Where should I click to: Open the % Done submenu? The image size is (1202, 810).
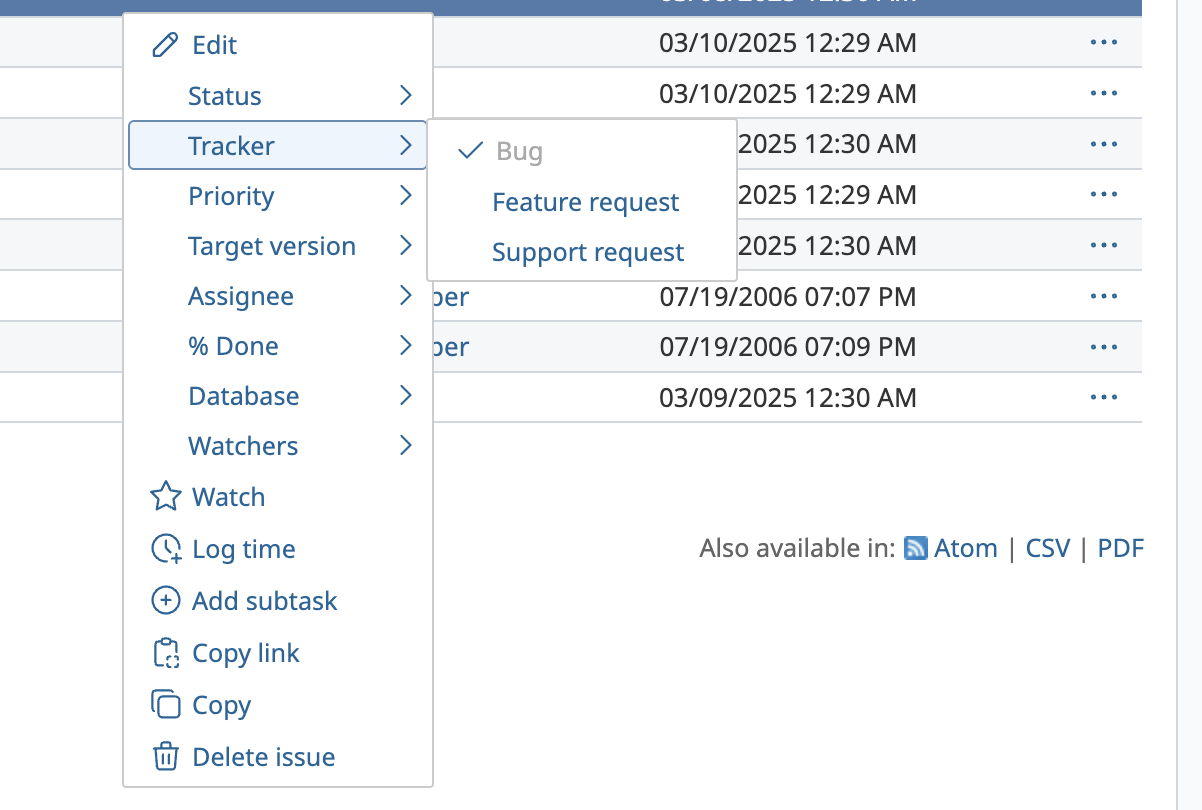coord(278,346)
